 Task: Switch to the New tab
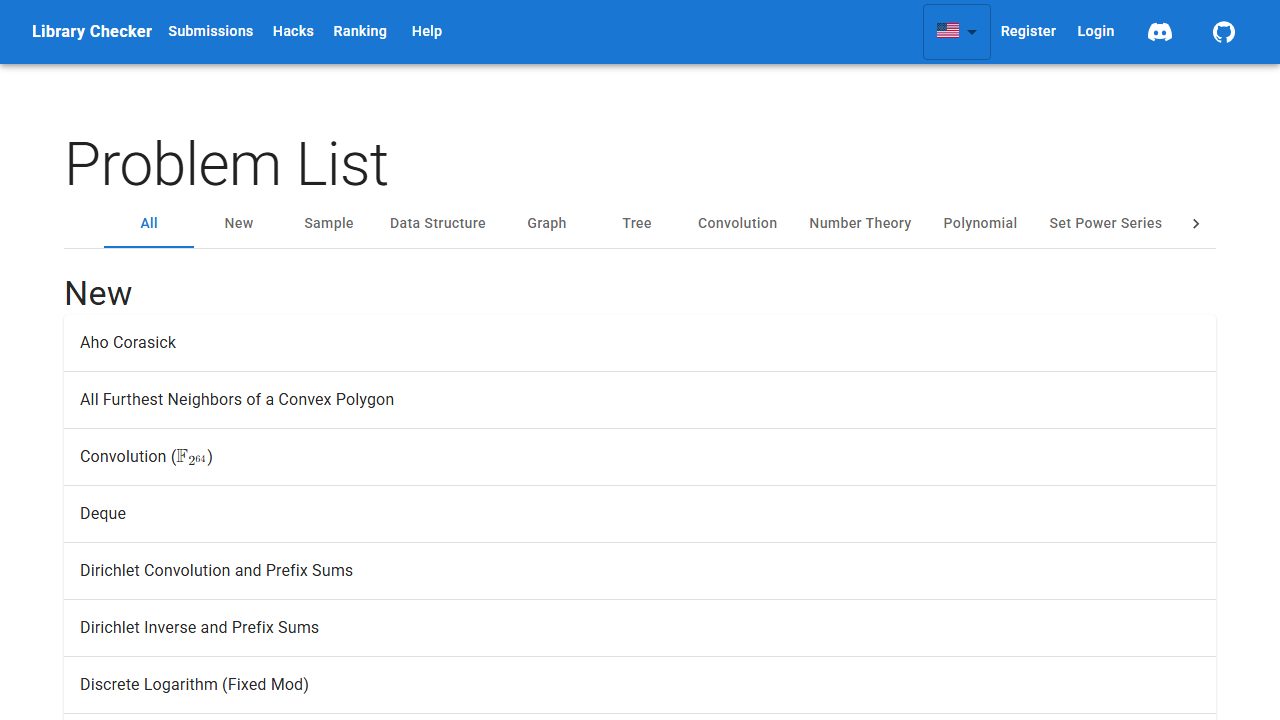239,223
